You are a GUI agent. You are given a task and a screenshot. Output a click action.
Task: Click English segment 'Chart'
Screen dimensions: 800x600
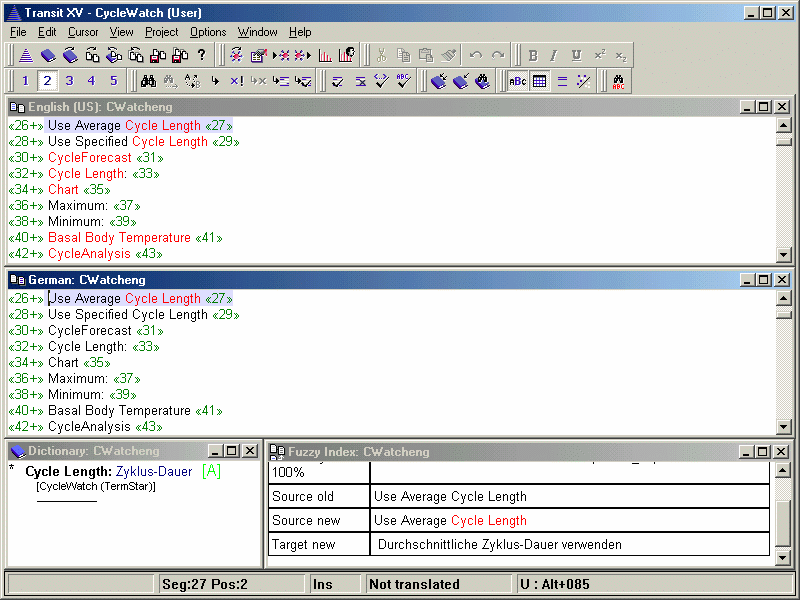(63, 190)
